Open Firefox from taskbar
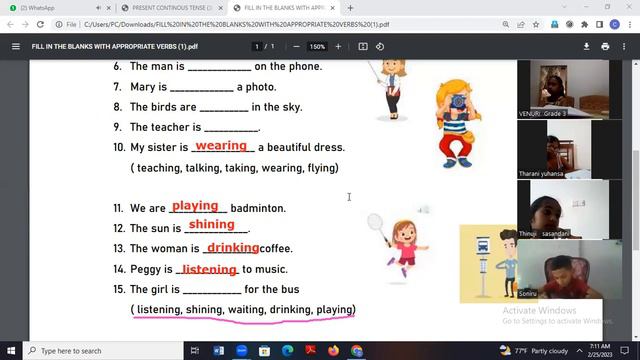This screenshot has height=360, width=640. click(x=333, y=351)
